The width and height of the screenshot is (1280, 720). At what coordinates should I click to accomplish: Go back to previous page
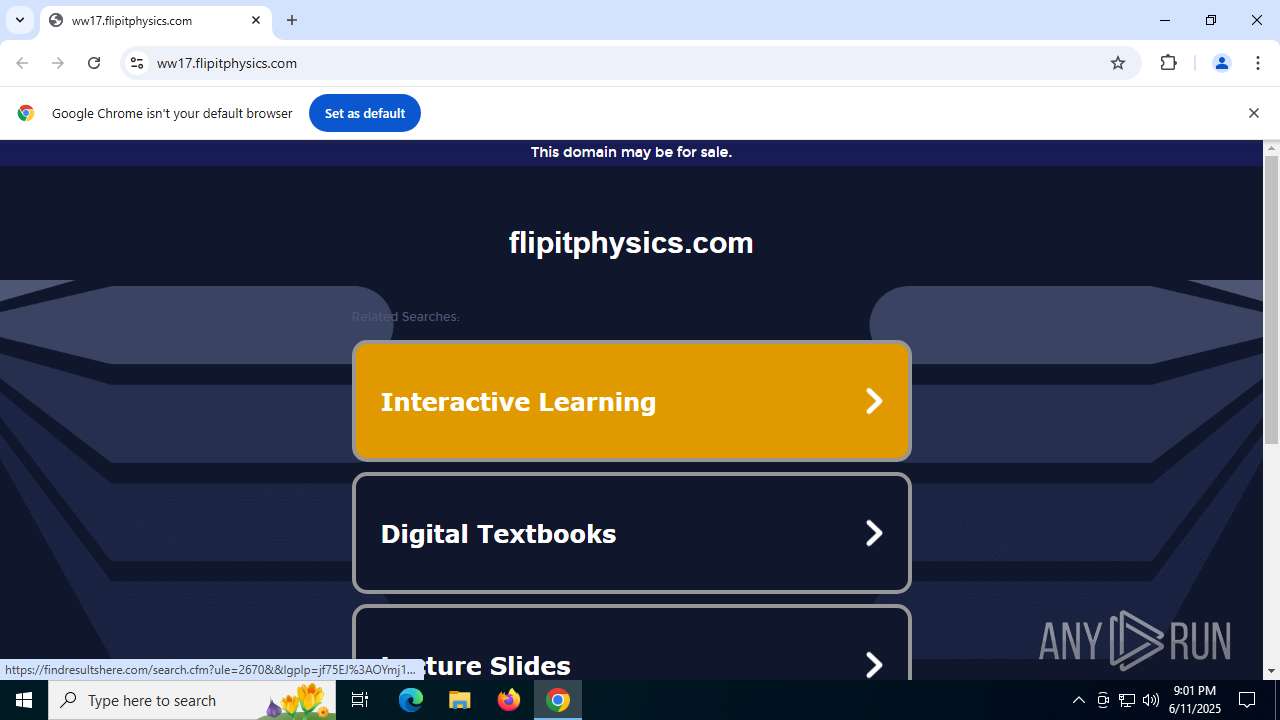22,63
